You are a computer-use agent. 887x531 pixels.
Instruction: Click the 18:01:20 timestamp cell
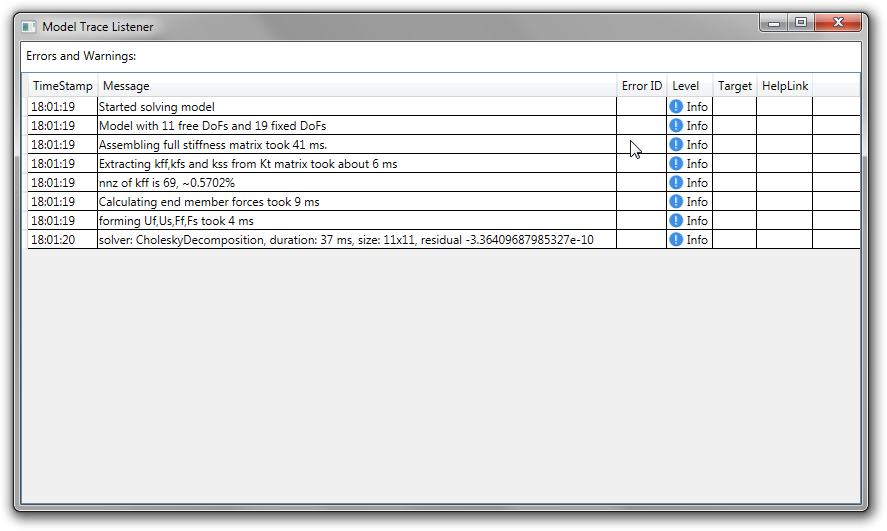pyautogui.click(x=62, y=240)
